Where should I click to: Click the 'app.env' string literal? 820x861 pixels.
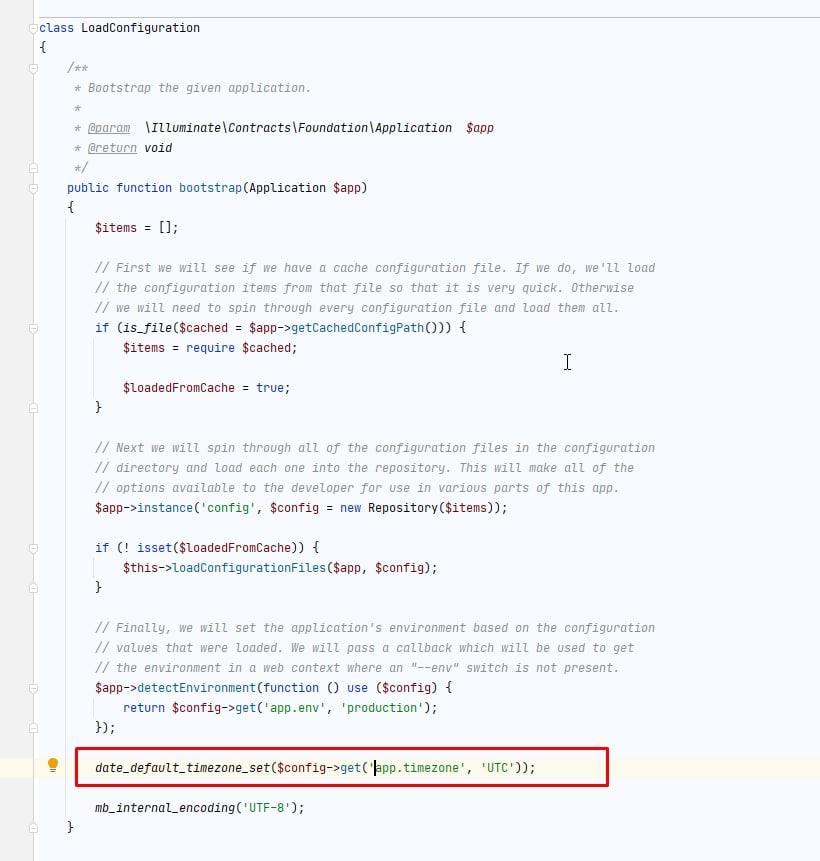294,708
